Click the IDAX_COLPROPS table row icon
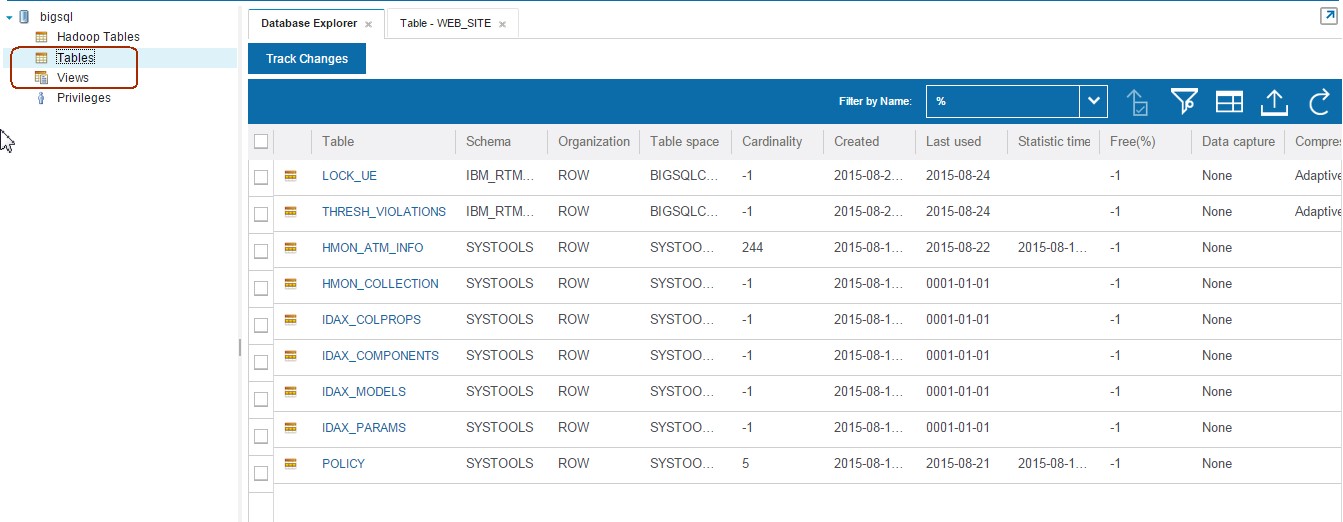 (x=291, y=319)
